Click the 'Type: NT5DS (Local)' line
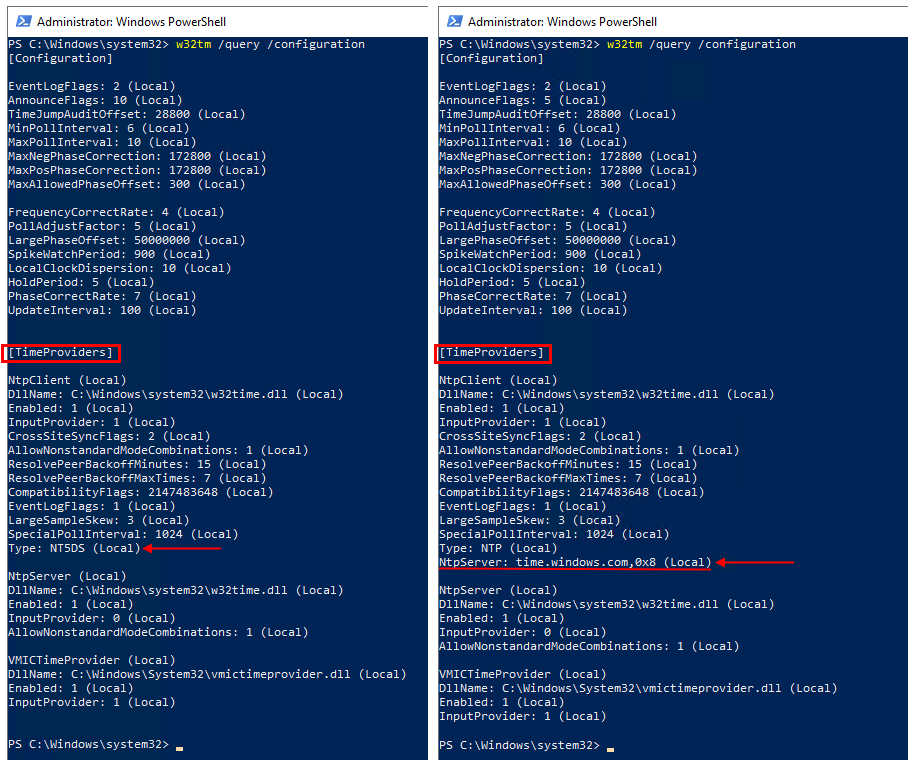 74,549
